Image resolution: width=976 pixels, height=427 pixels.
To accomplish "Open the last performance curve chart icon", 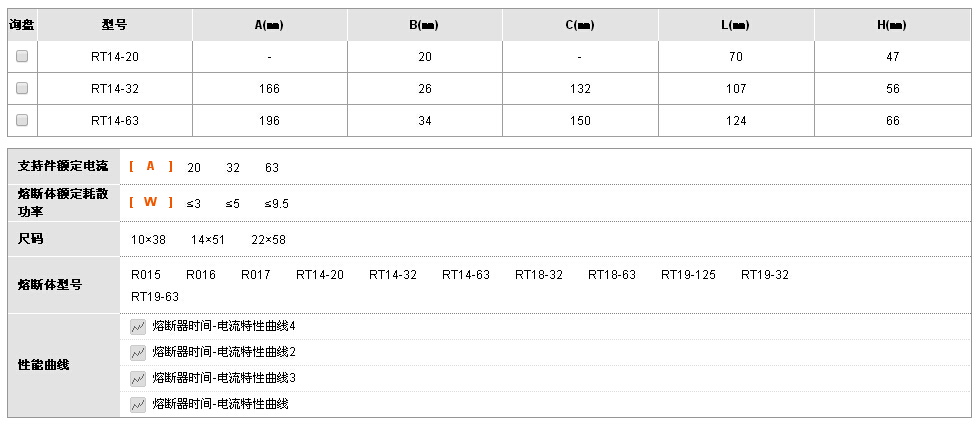I will coord(138,405).
